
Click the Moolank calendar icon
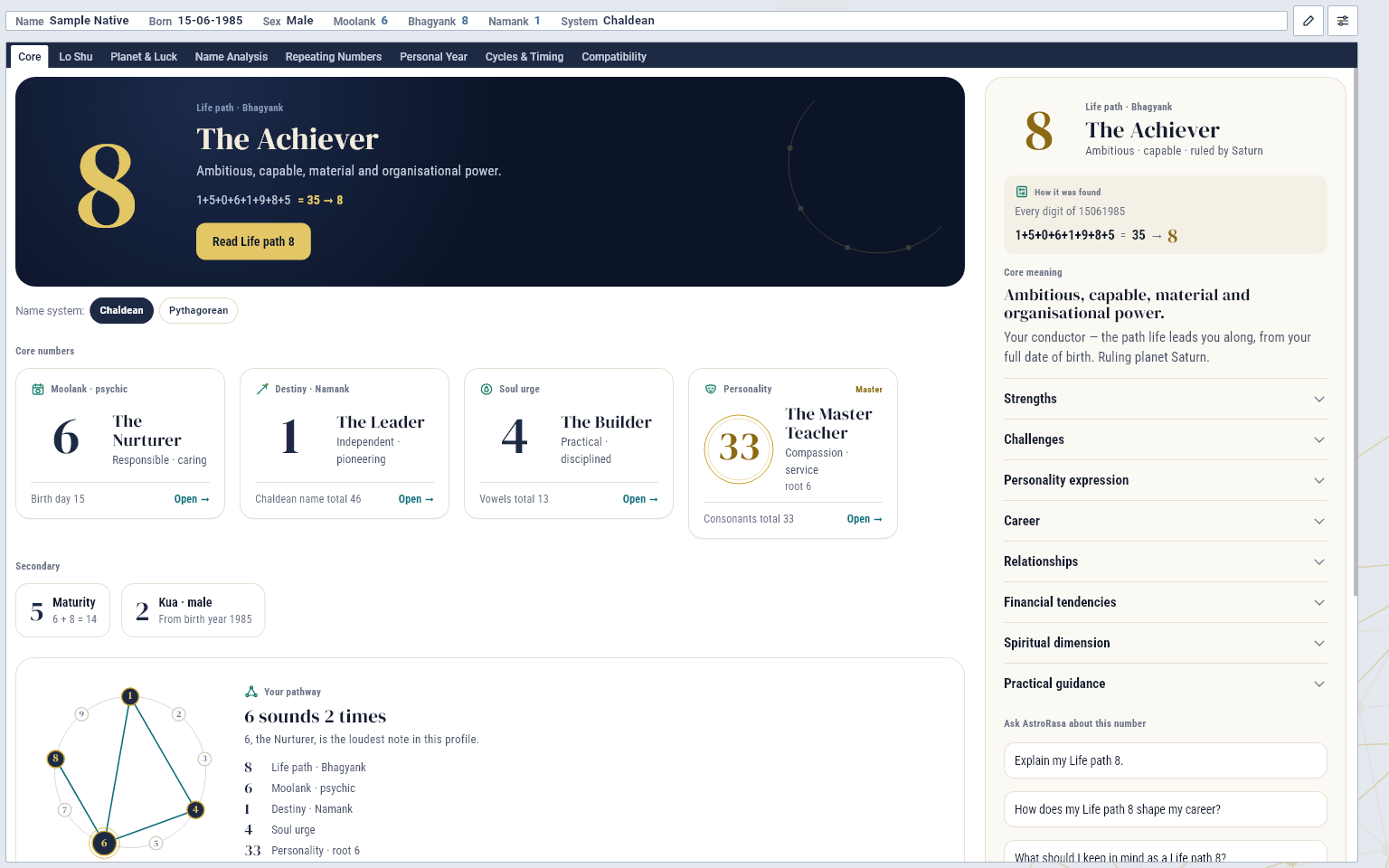point(38,389)
